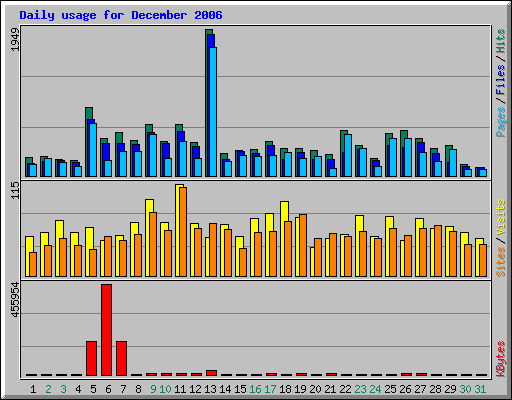Click day label 1 on the x-axis

pyautogui.click(x=33, y=389)
